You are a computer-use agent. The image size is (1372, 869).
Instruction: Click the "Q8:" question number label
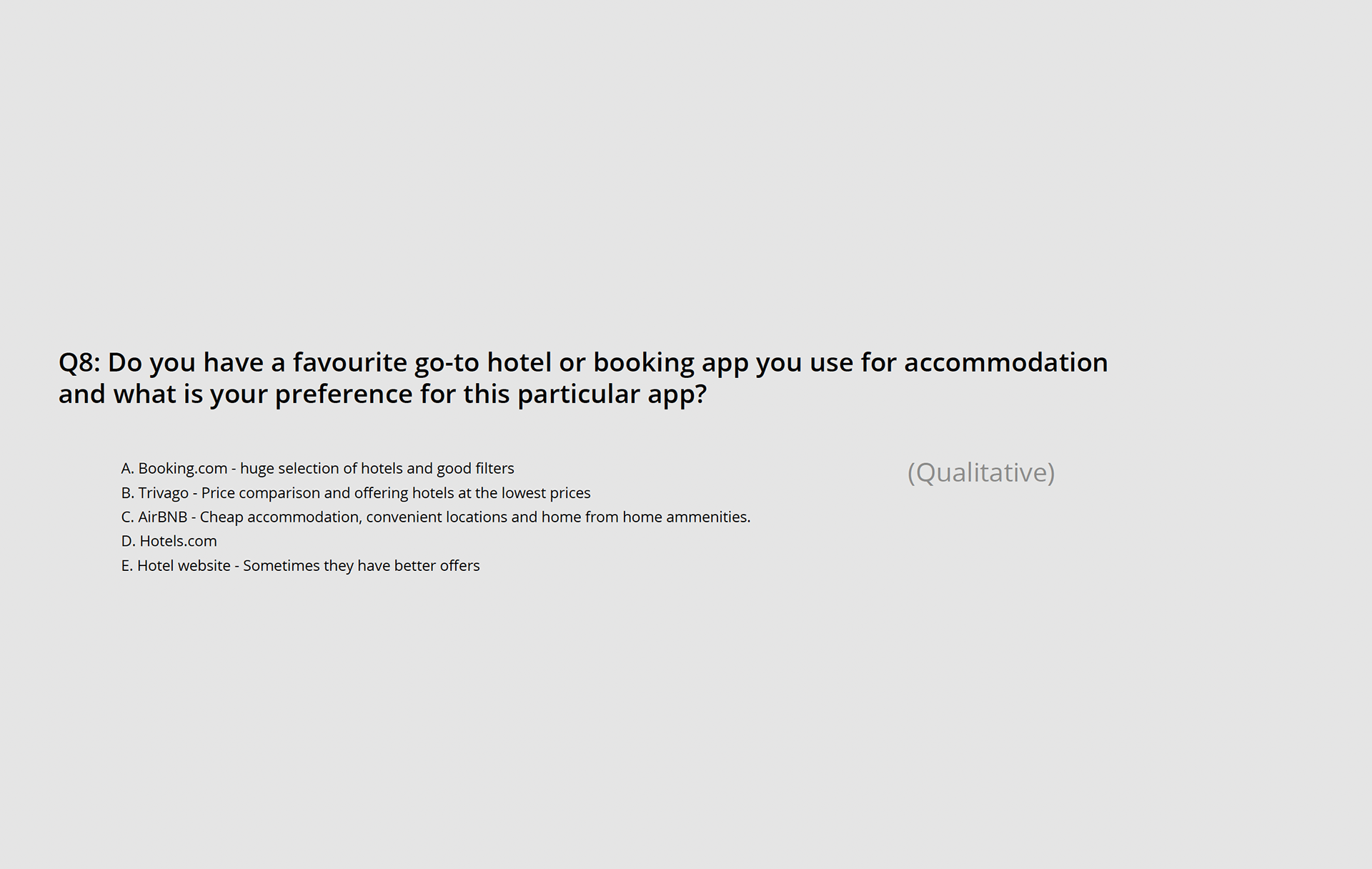click(x=79, y=362)
